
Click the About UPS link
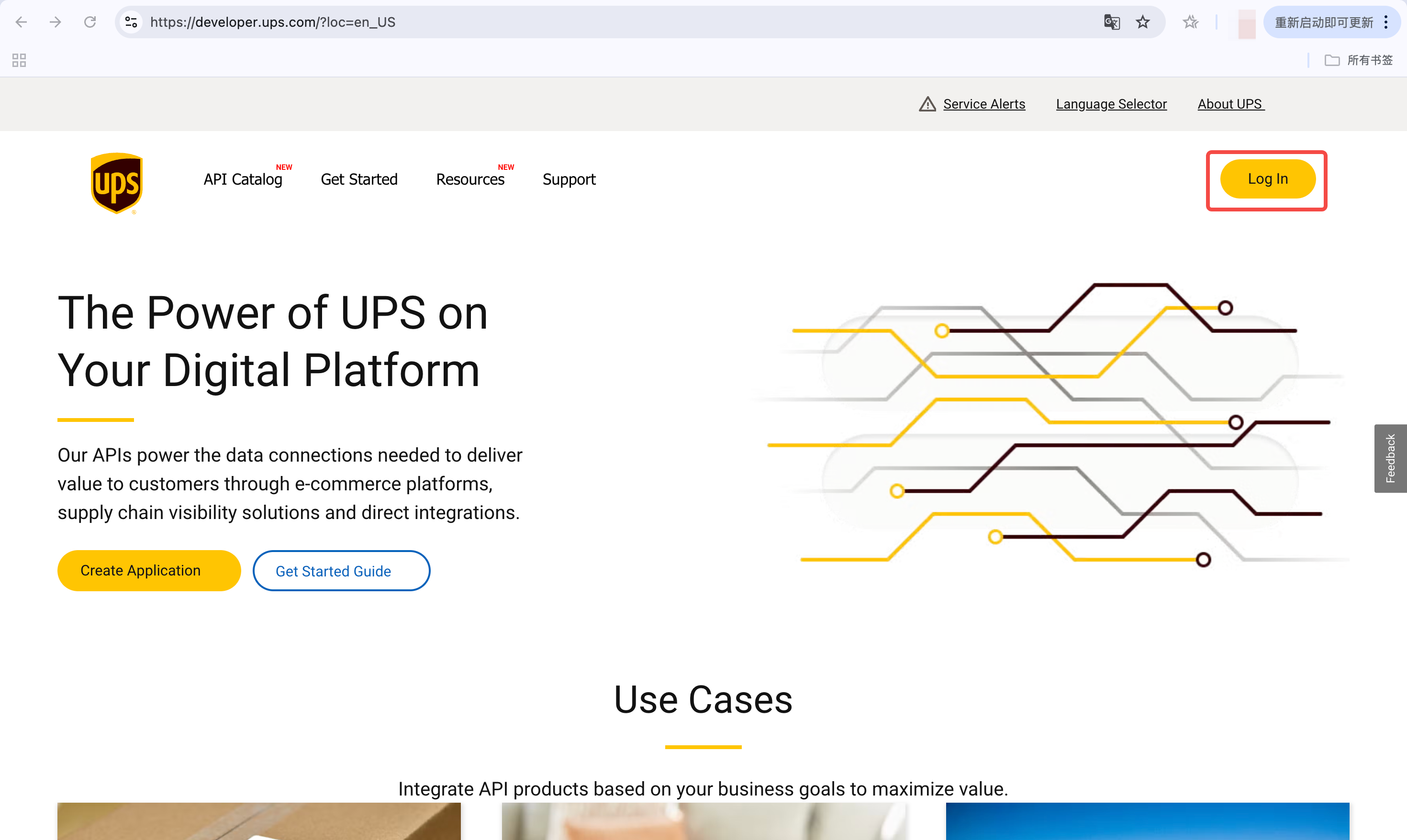pos(1230,104)
